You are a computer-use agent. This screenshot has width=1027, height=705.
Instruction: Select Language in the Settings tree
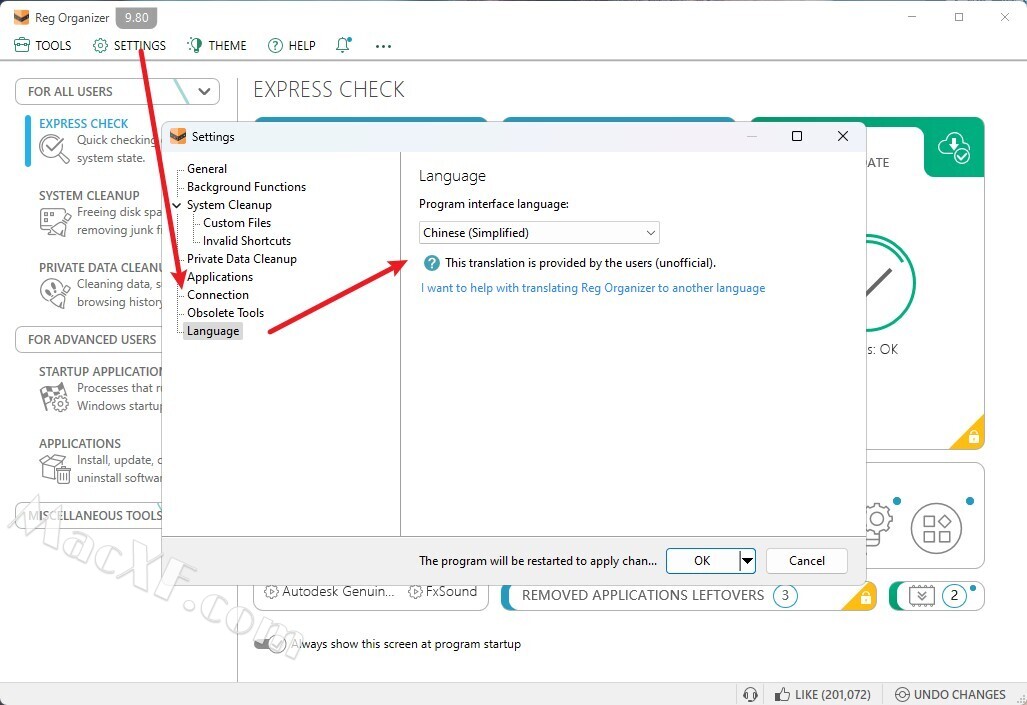point(213,331)
